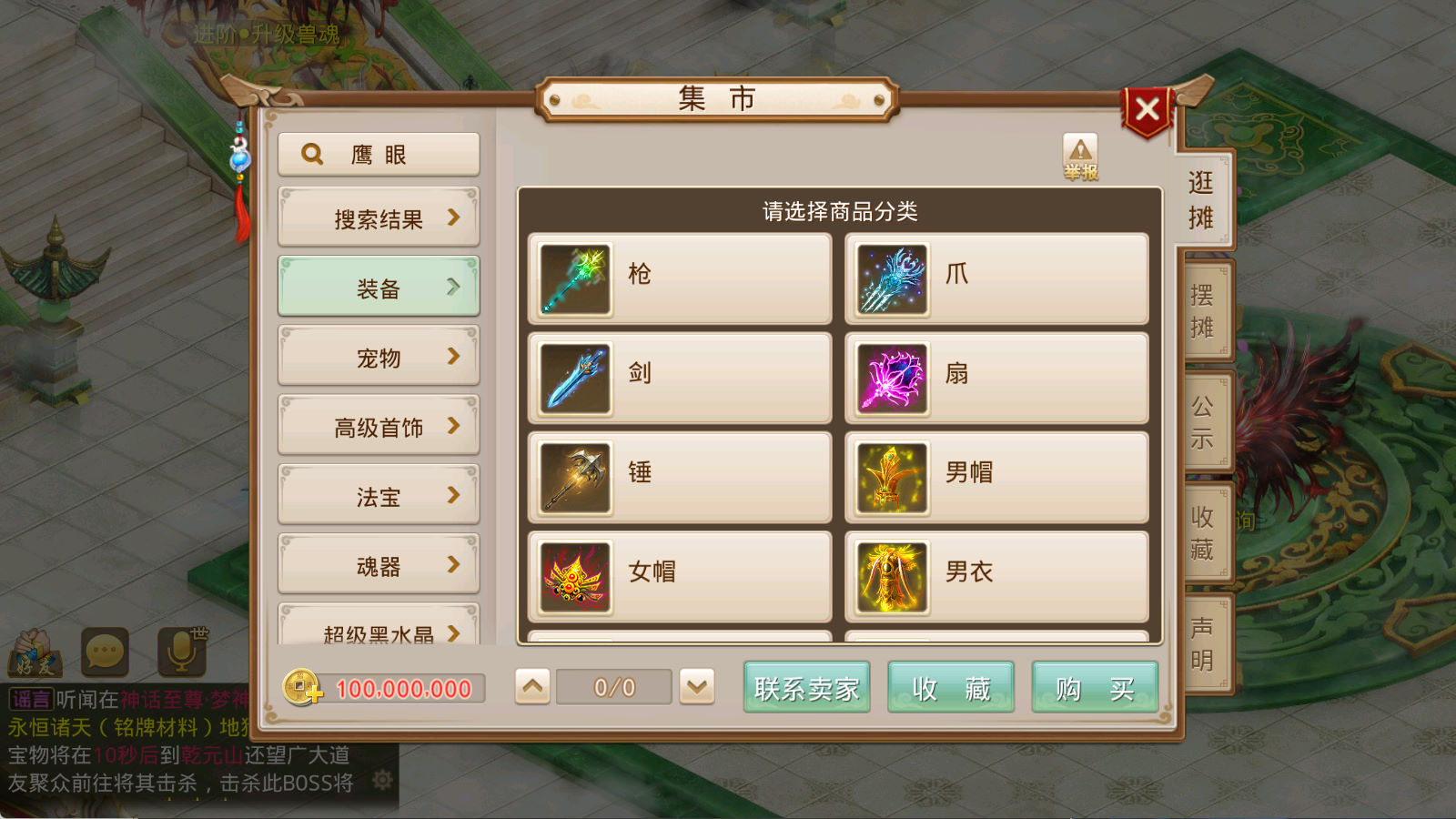This screenshot has width=1456, height=819.
Task: Expand the 高级首饰 category
Action: 379,426
